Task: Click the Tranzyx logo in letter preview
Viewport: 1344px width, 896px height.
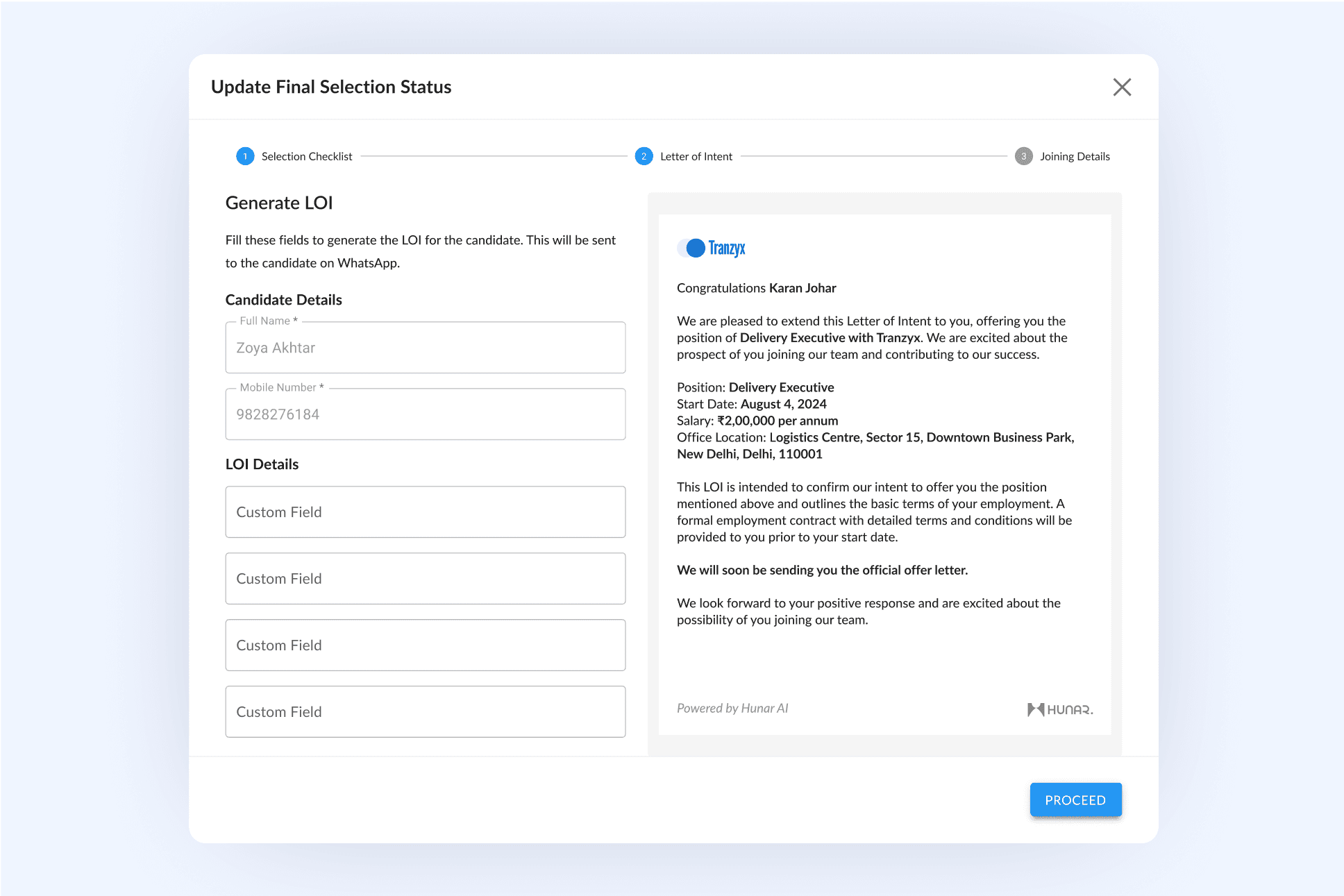Action: tap(712, 248)
